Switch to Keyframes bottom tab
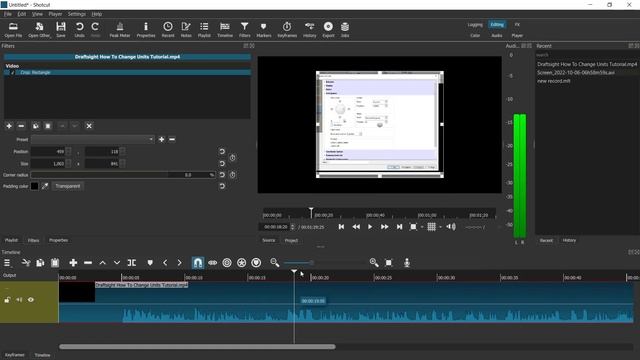640x360 pixels. coord(15,355)
